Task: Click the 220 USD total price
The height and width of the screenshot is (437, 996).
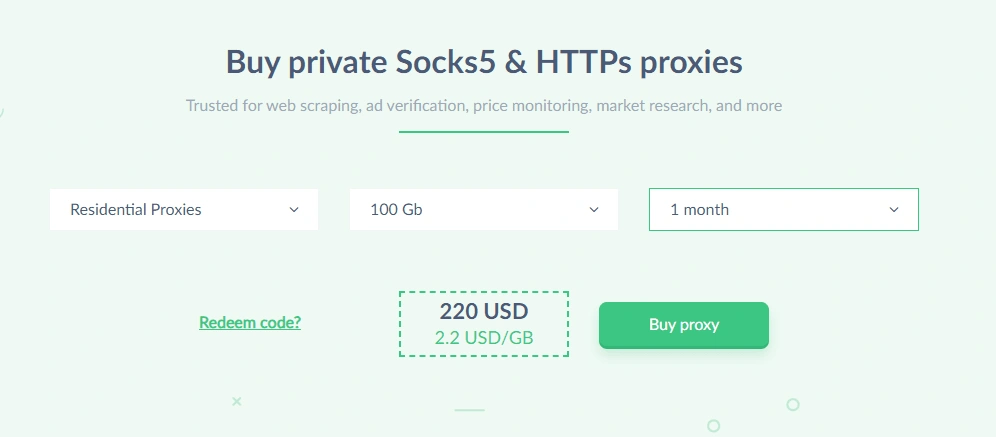Action: pyautogui.click(x=484, y=311)
